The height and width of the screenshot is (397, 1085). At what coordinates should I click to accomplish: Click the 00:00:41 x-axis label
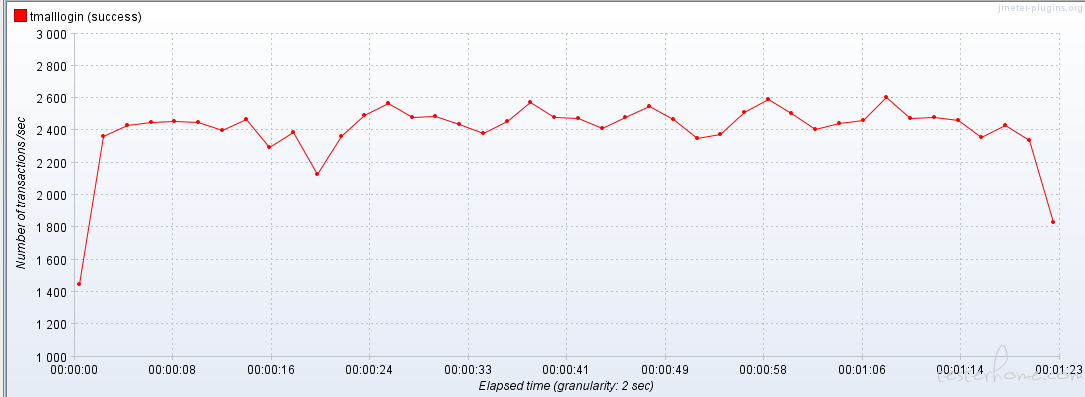point(567,369)
